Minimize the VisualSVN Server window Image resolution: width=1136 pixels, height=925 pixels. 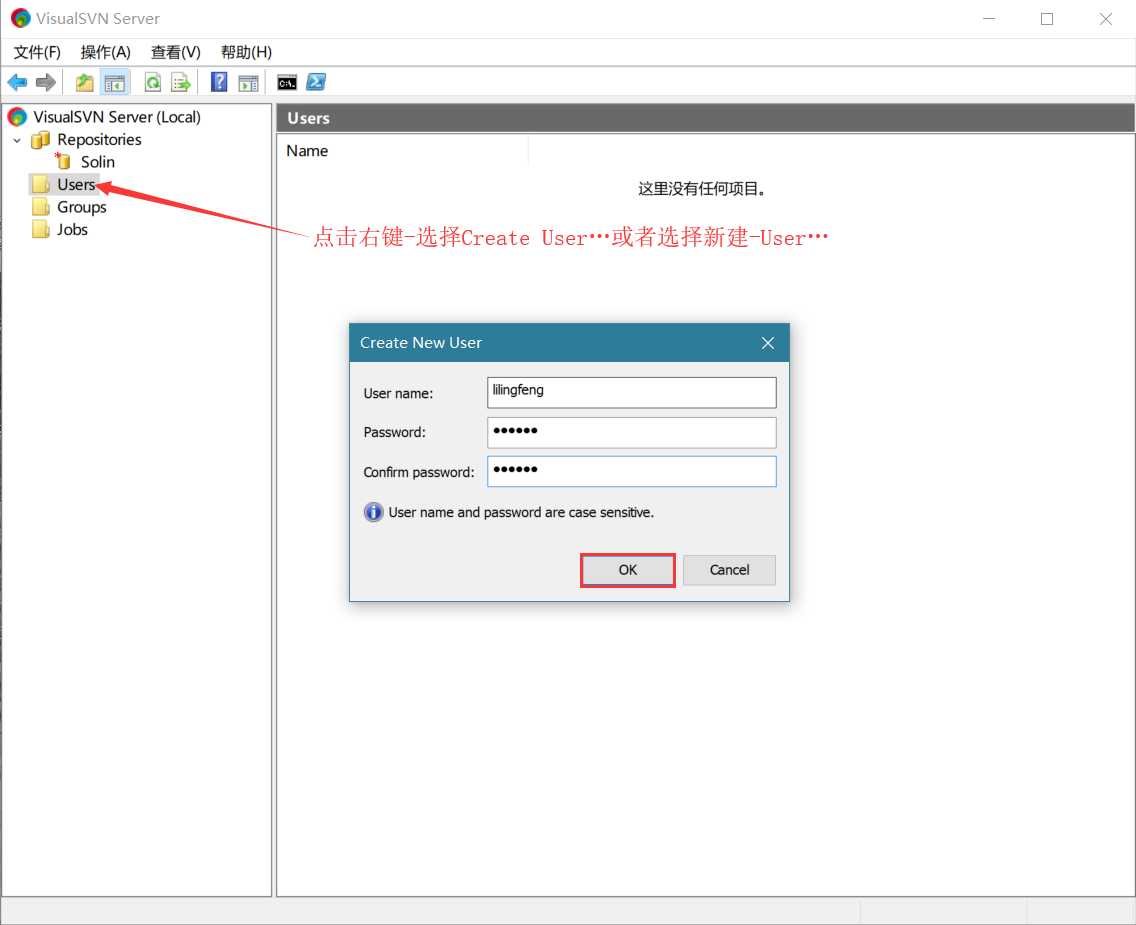988,19
